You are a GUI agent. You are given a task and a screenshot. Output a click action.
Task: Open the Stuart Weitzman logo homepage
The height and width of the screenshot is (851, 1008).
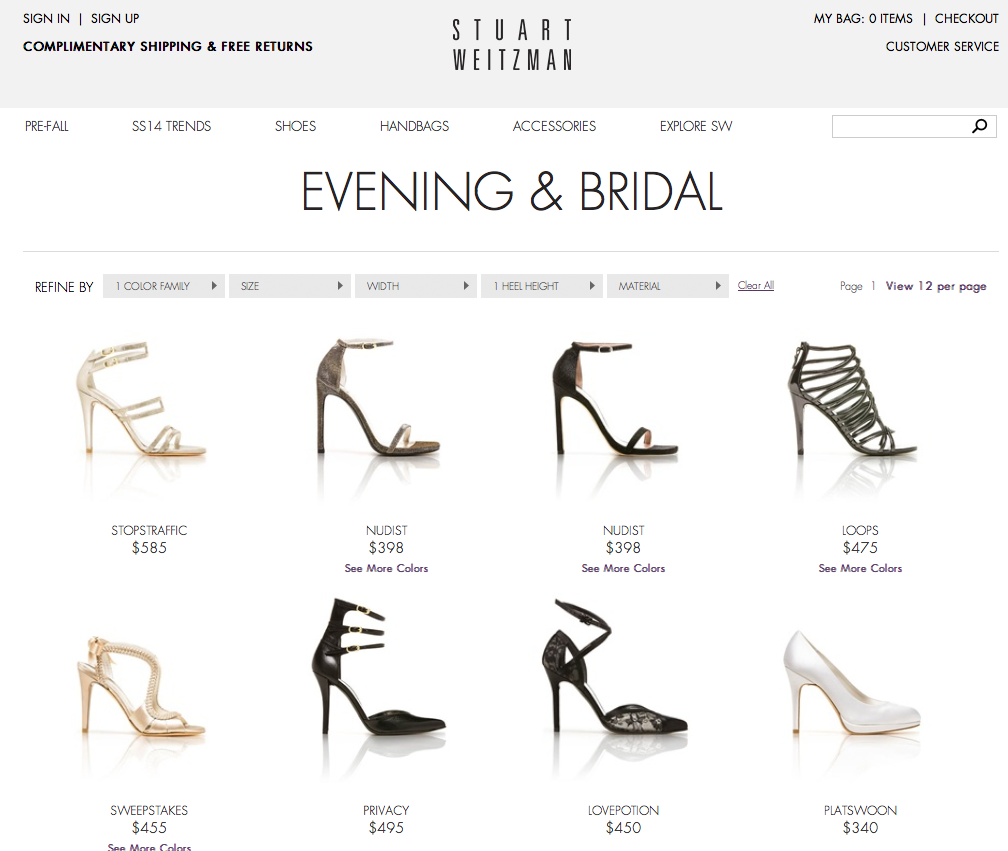pos(512,44)
